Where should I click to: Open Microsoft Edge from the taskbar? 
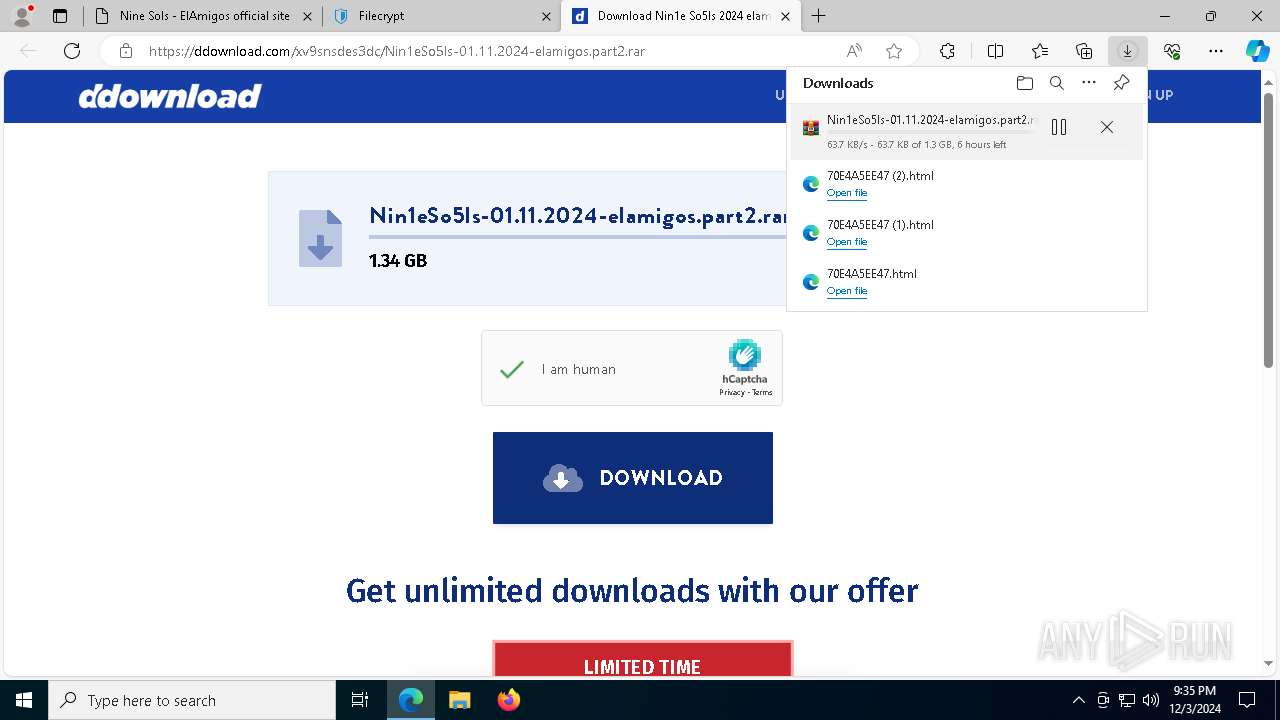tap(411, 700)
